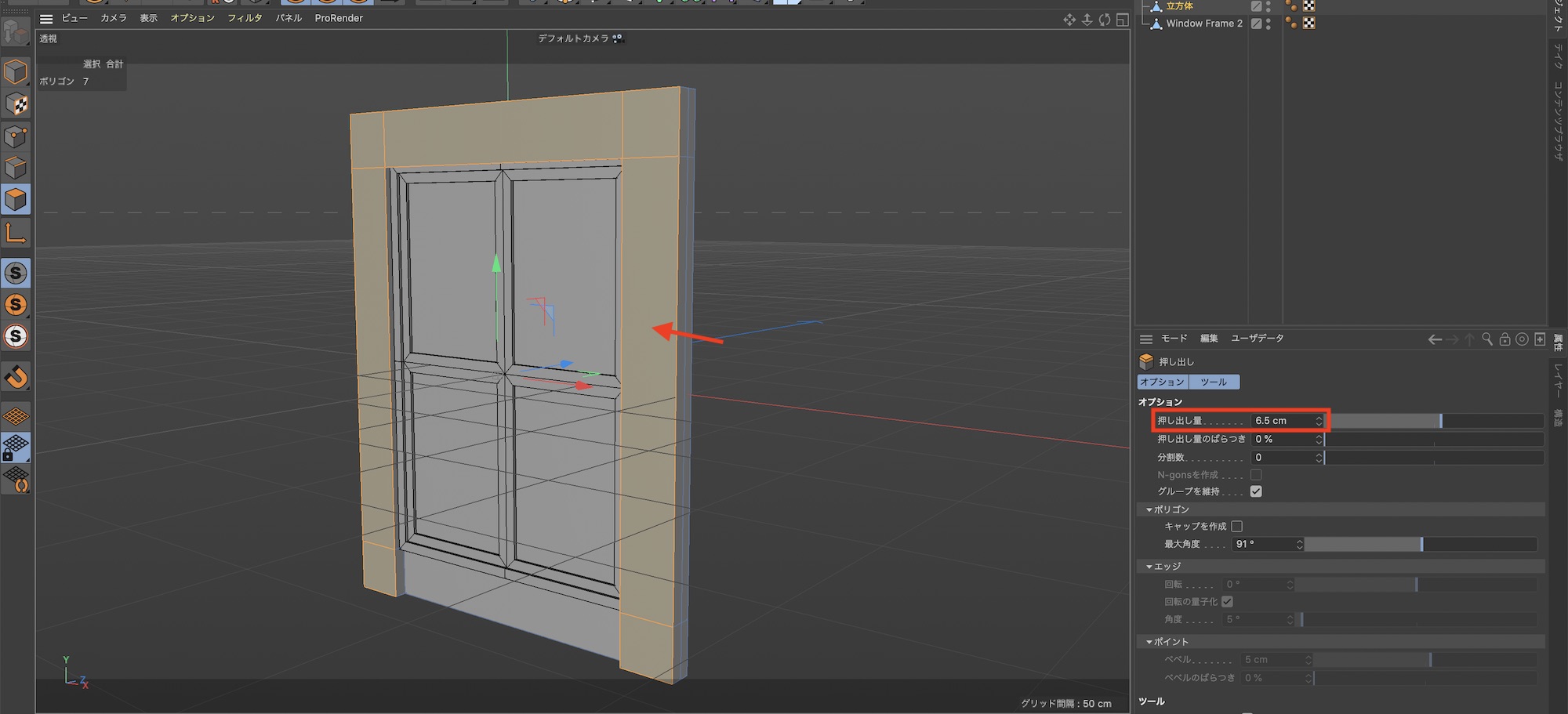The image size is (1568, 714).
Task: Toggle the locked workplane grid icon
Action: [16, 448]
